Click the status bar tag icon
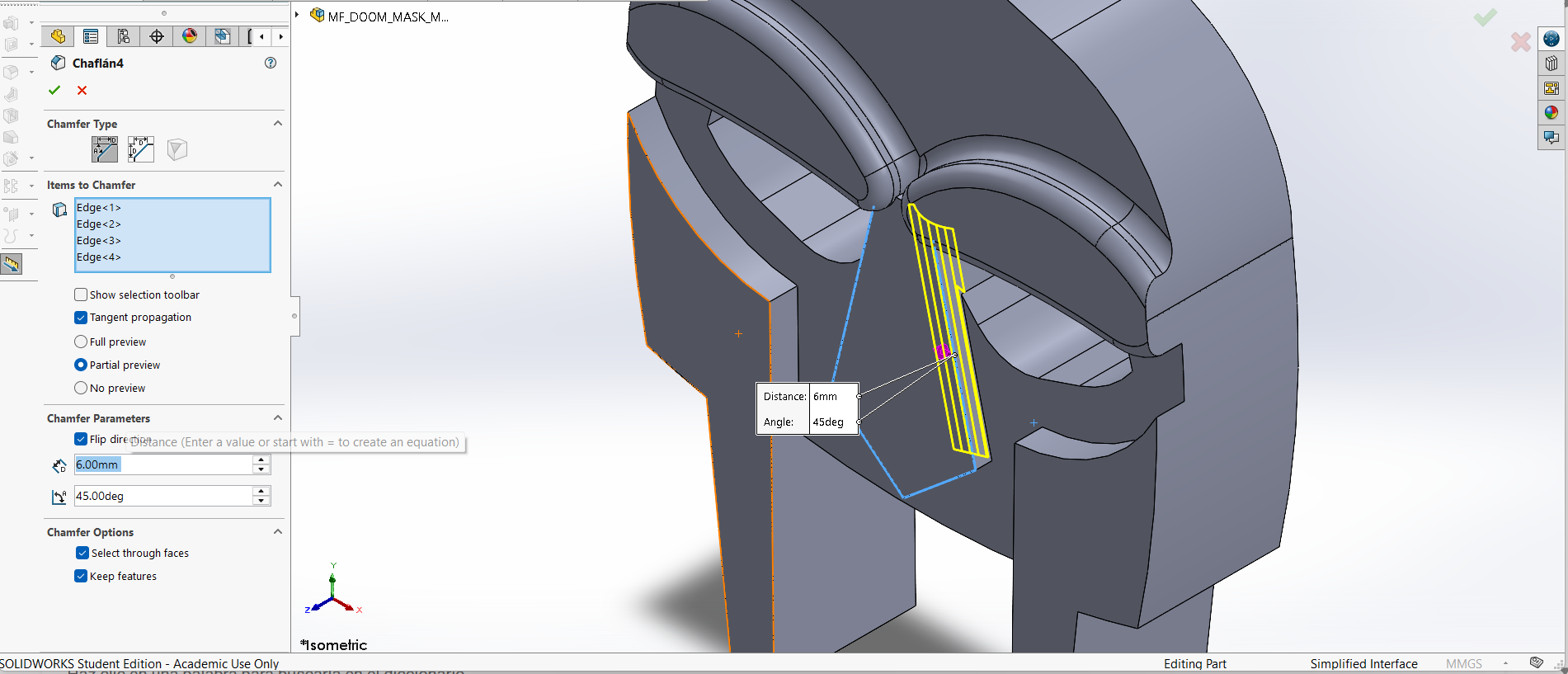1568x674 pixels. tap(1536, 662)
